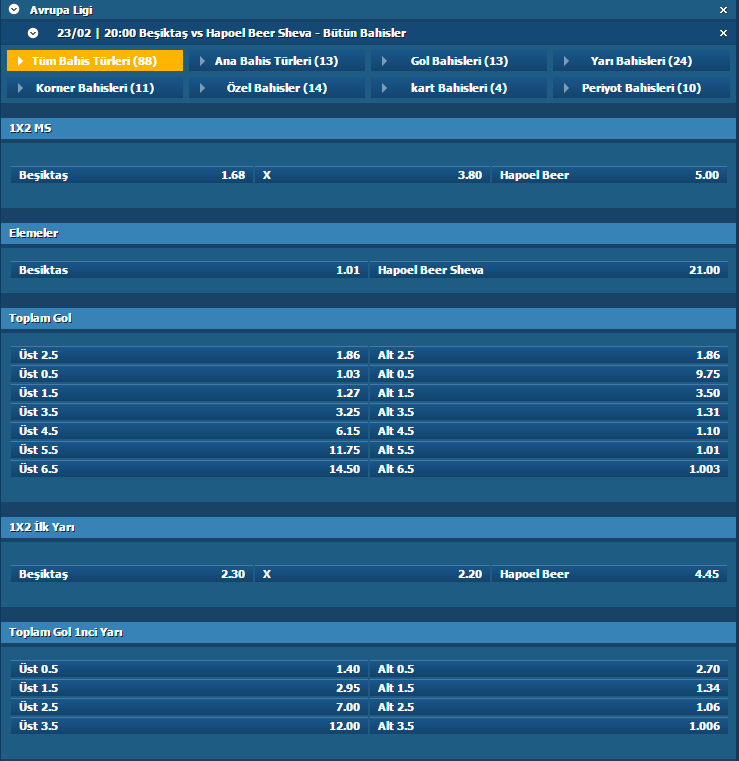The width and height of the screenshot is (739, 761).
Task: Bet on Beşiktaş 1.68 in 1X2 MS
Action: 132,175
